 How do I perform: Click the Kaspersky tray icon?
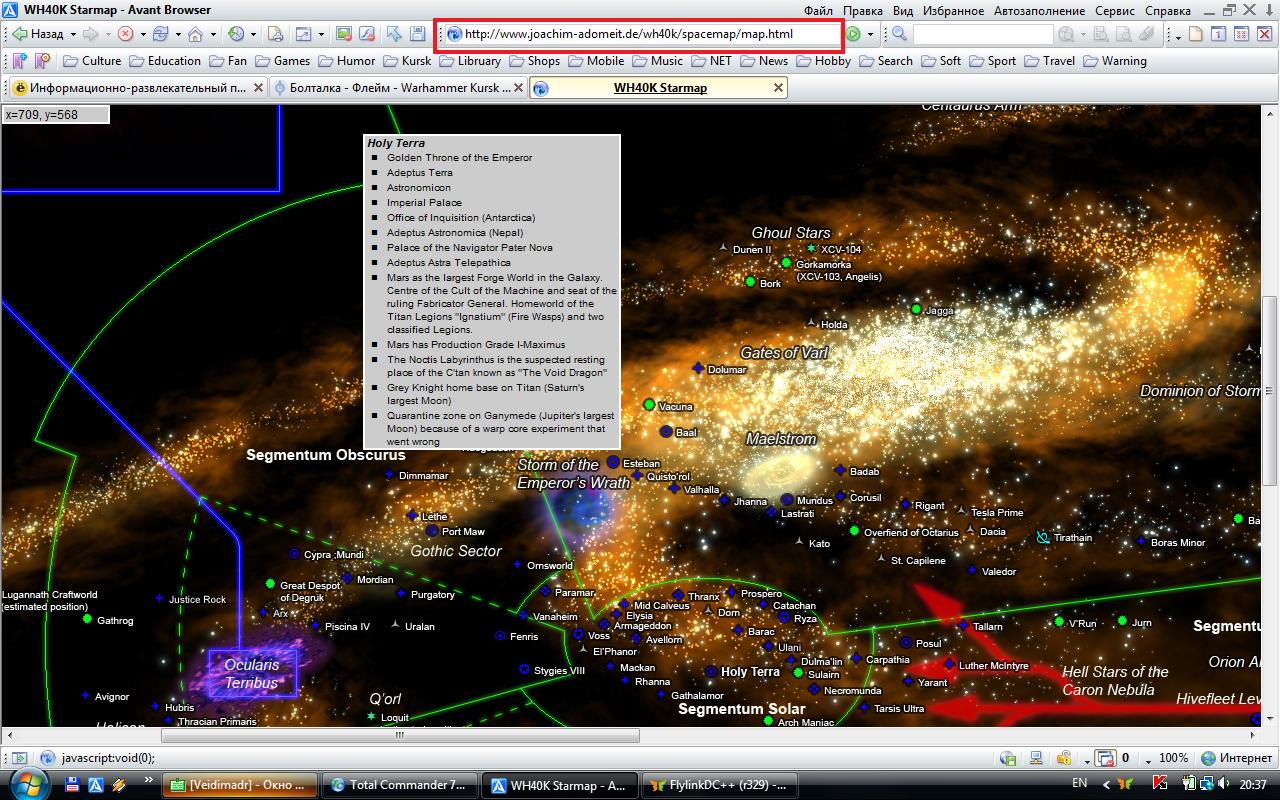[x=1160, y=783]
